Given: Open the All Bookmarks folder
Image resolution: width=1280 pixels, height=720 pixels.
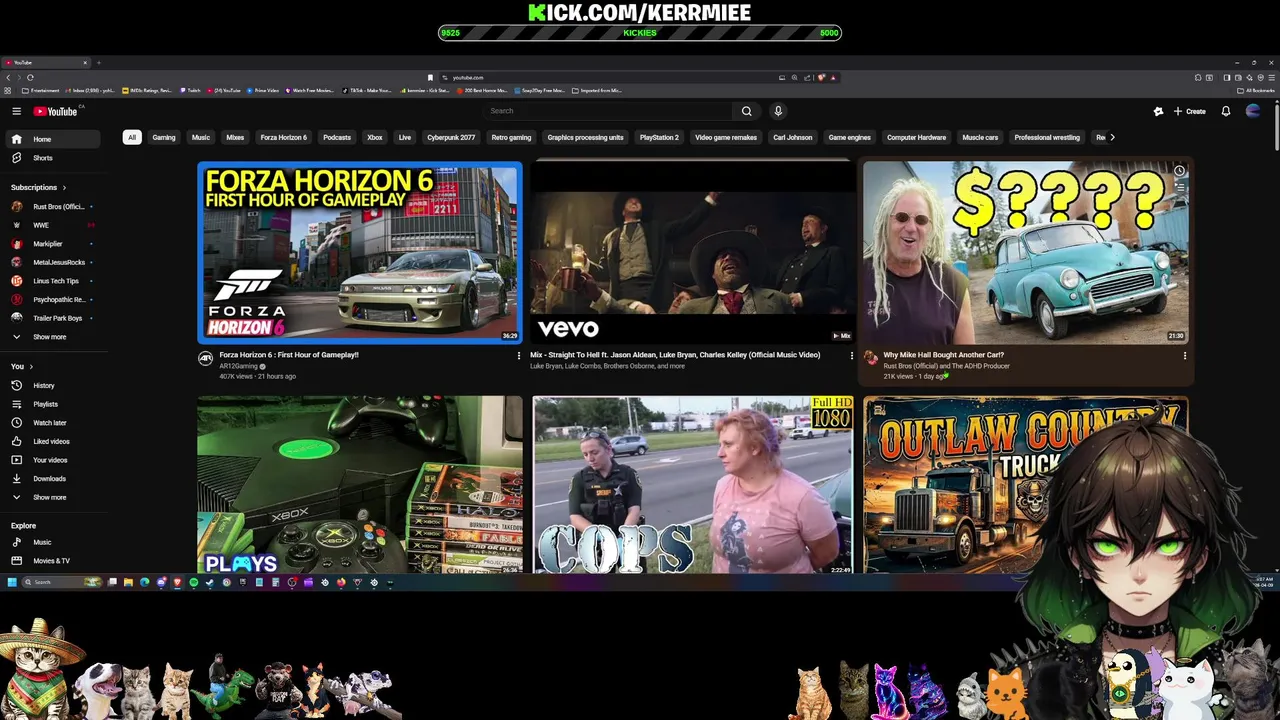Looking at the screenshot, I should [x=1257, y=90].
